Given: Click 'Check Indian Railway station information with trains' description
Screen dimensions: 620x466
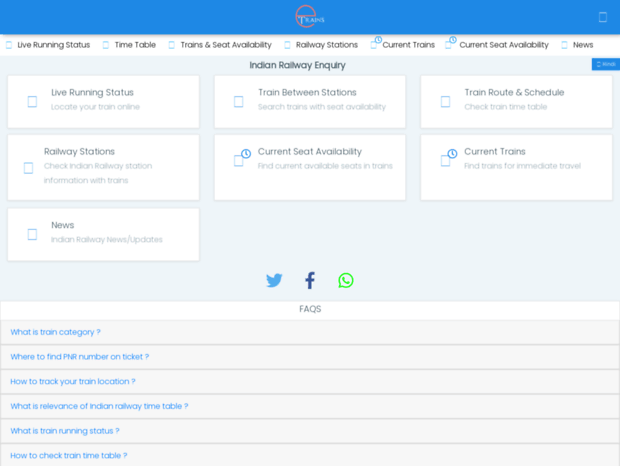Looking at the screenshot, I should (x=98, y=173).
